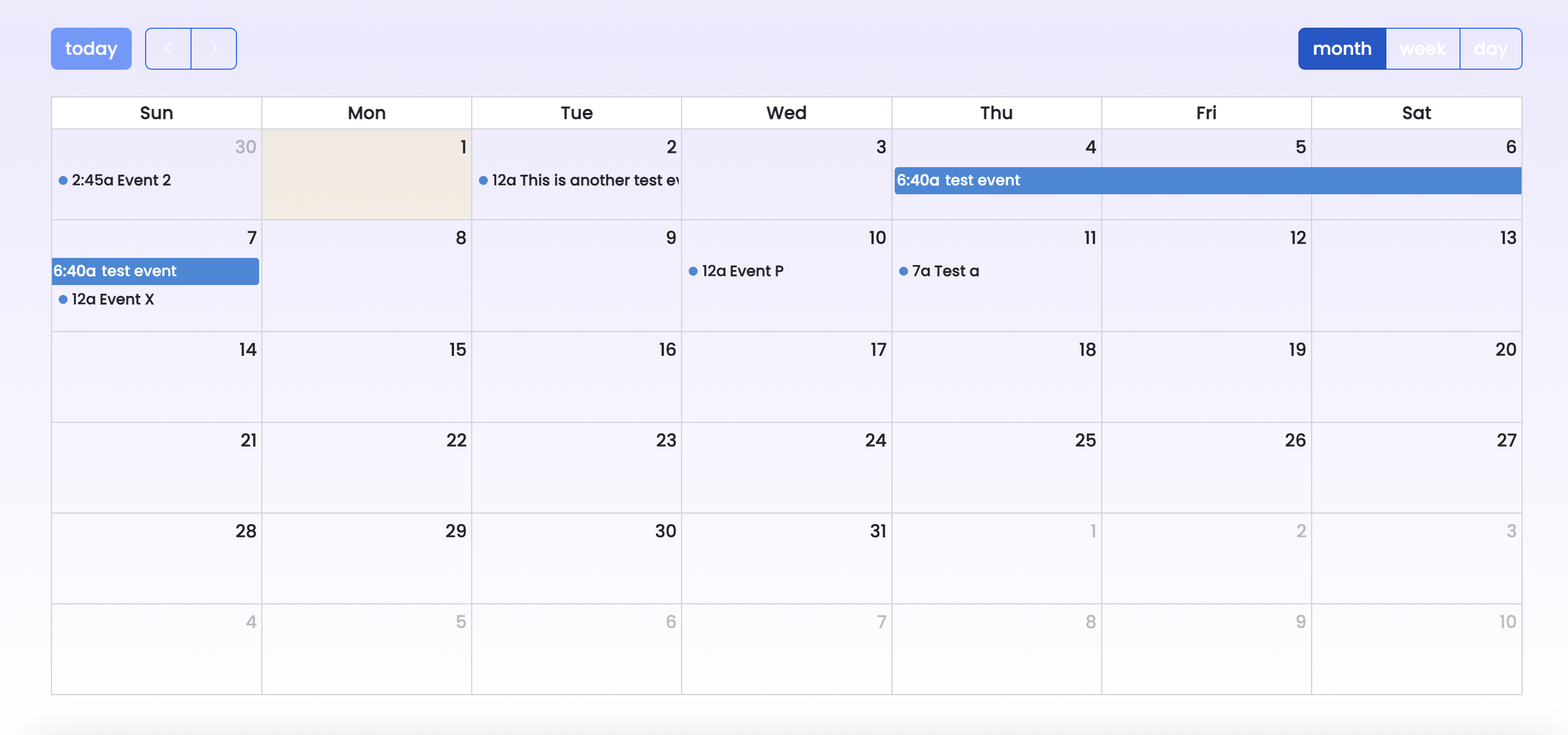Click the Wed column header
The height and width of the screenshot is (735, 1568).
pos(786,113)
